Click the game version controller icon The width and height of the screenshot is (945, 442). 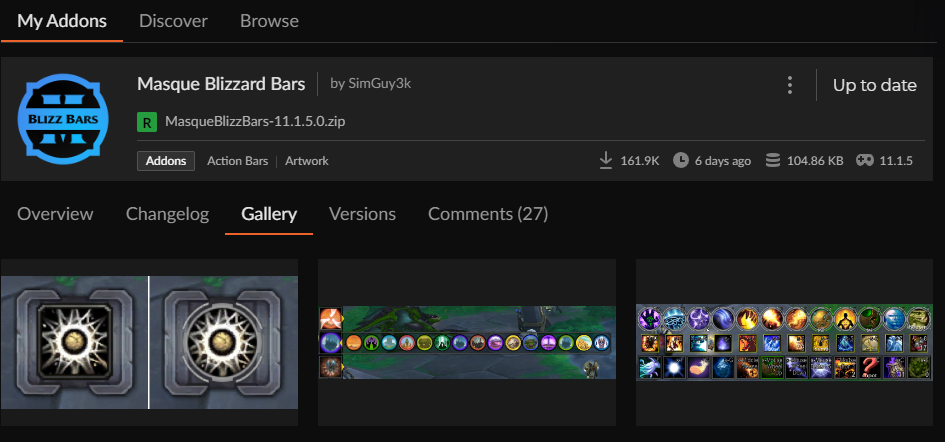coord(865,160)
